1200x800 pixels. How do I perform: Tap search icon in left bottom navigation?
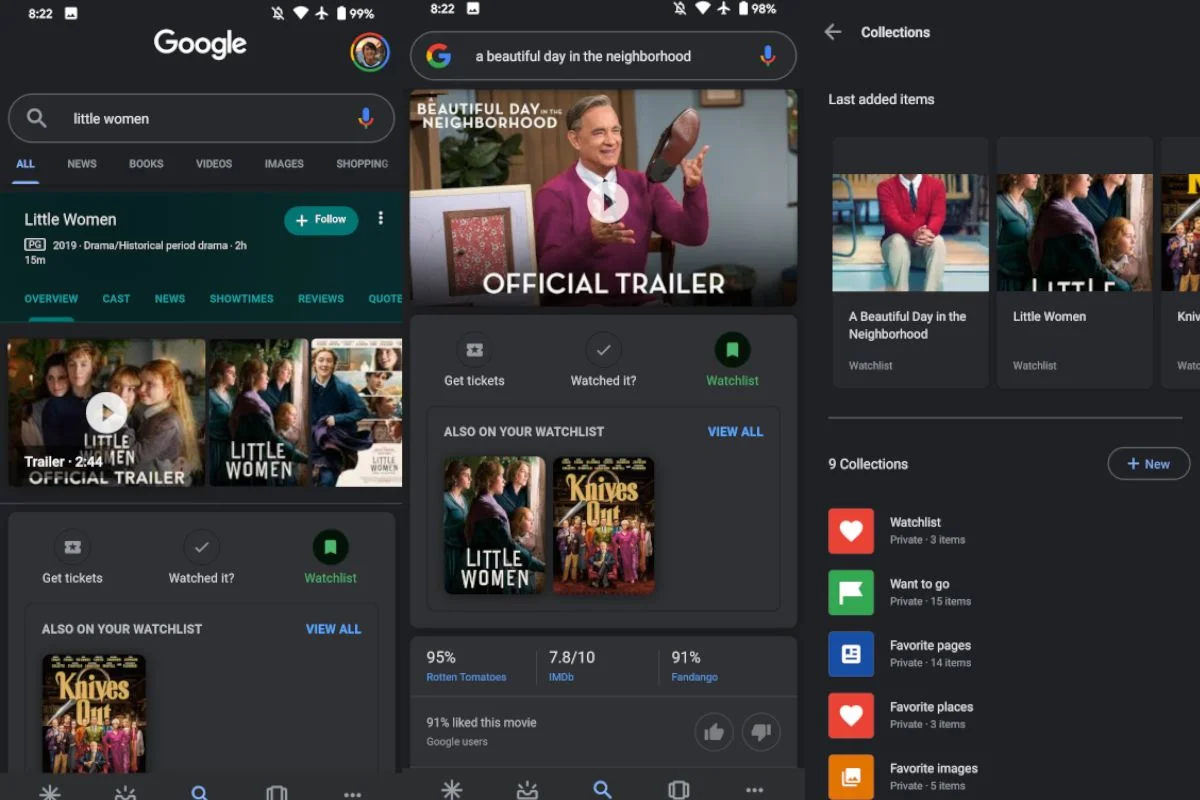point(199,793)
